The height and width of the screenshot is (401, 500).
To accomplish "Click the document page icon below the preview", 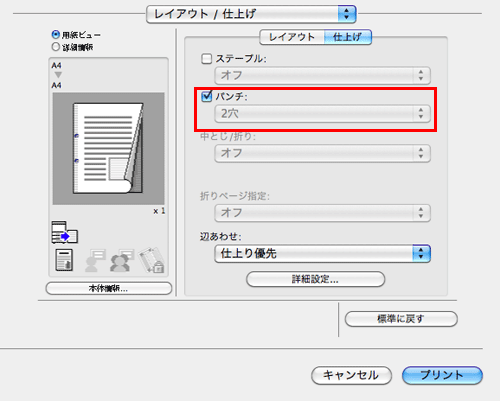I will pyautogui.click(x=64, y=260).
